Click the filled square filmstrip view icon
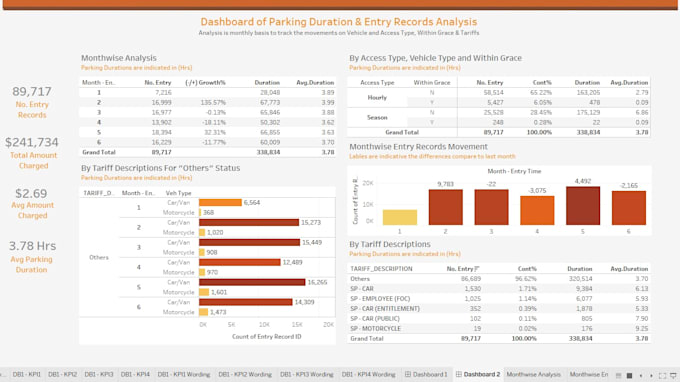Image resolution: width=680 pixels, height=382 pixels. (630, 375)
